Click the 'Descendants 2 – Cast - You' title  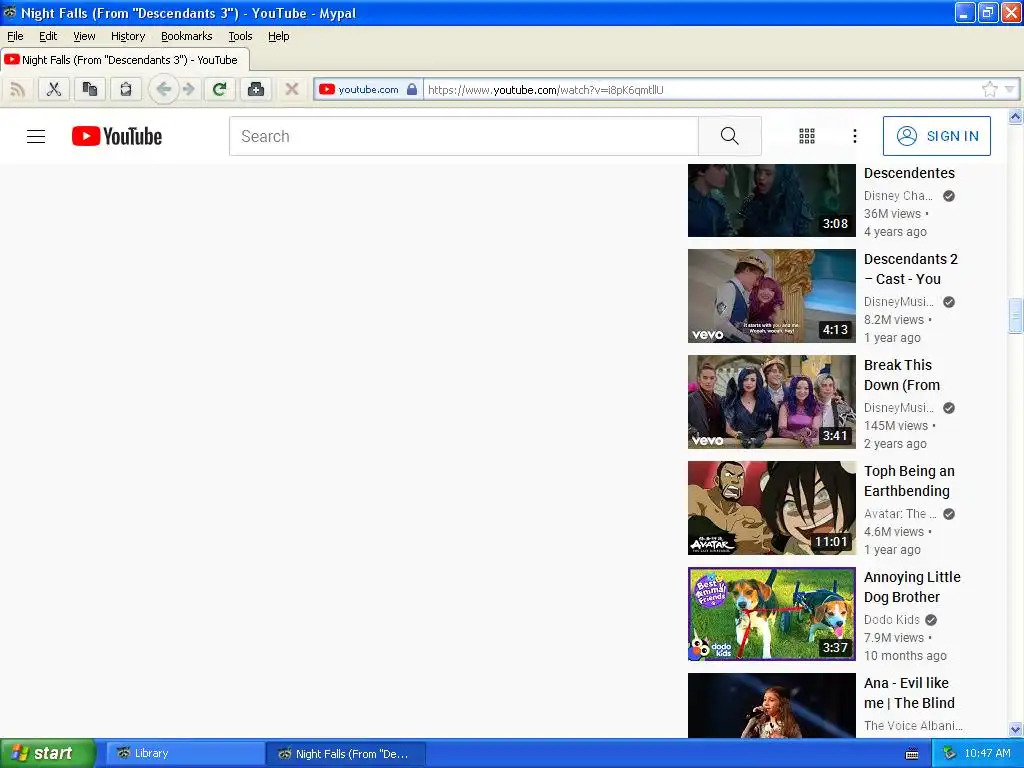pyautogui.click(x=910, y=269)
